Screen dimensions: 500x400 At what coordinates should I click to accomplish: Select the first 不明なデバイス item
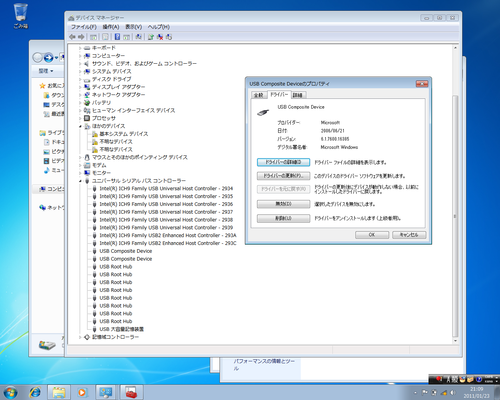tap(116, 142)
